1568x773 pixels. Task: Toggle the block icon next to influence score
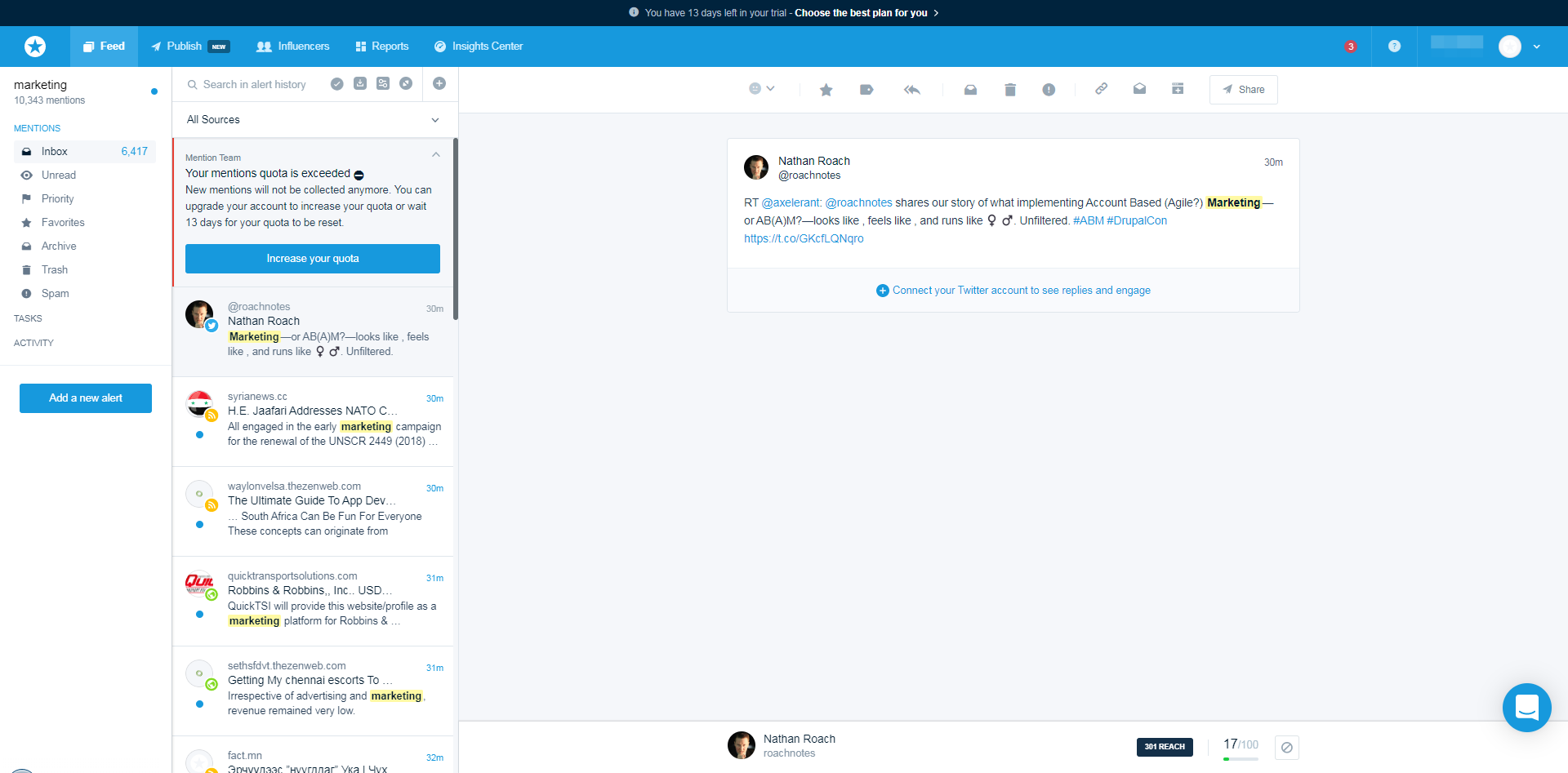[1287, 748]
